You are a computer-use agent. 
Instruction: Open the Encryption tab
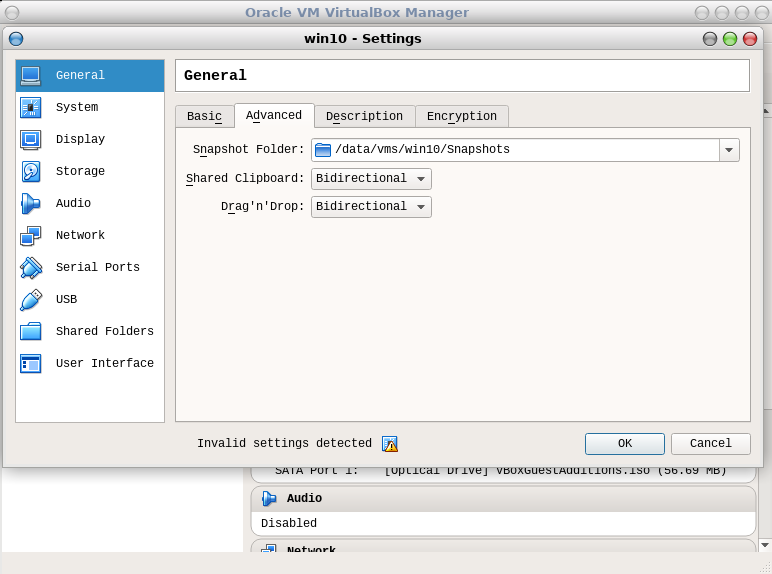point(462,116)
